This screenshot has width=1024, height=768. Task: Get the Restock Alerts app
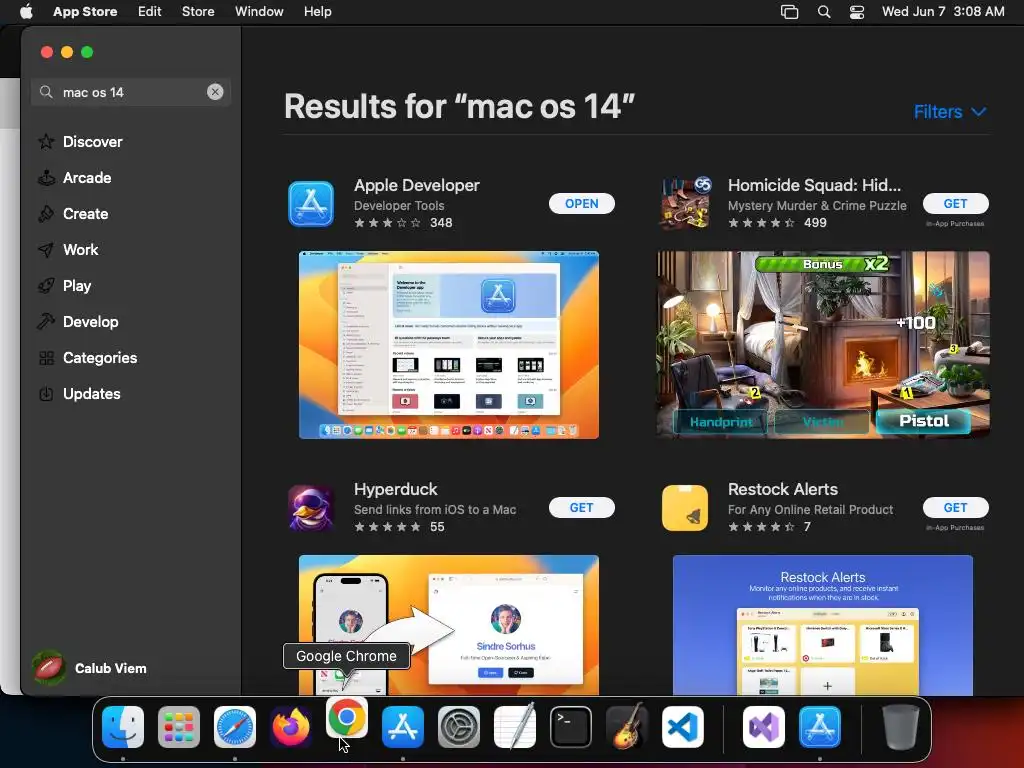point(955,507)
